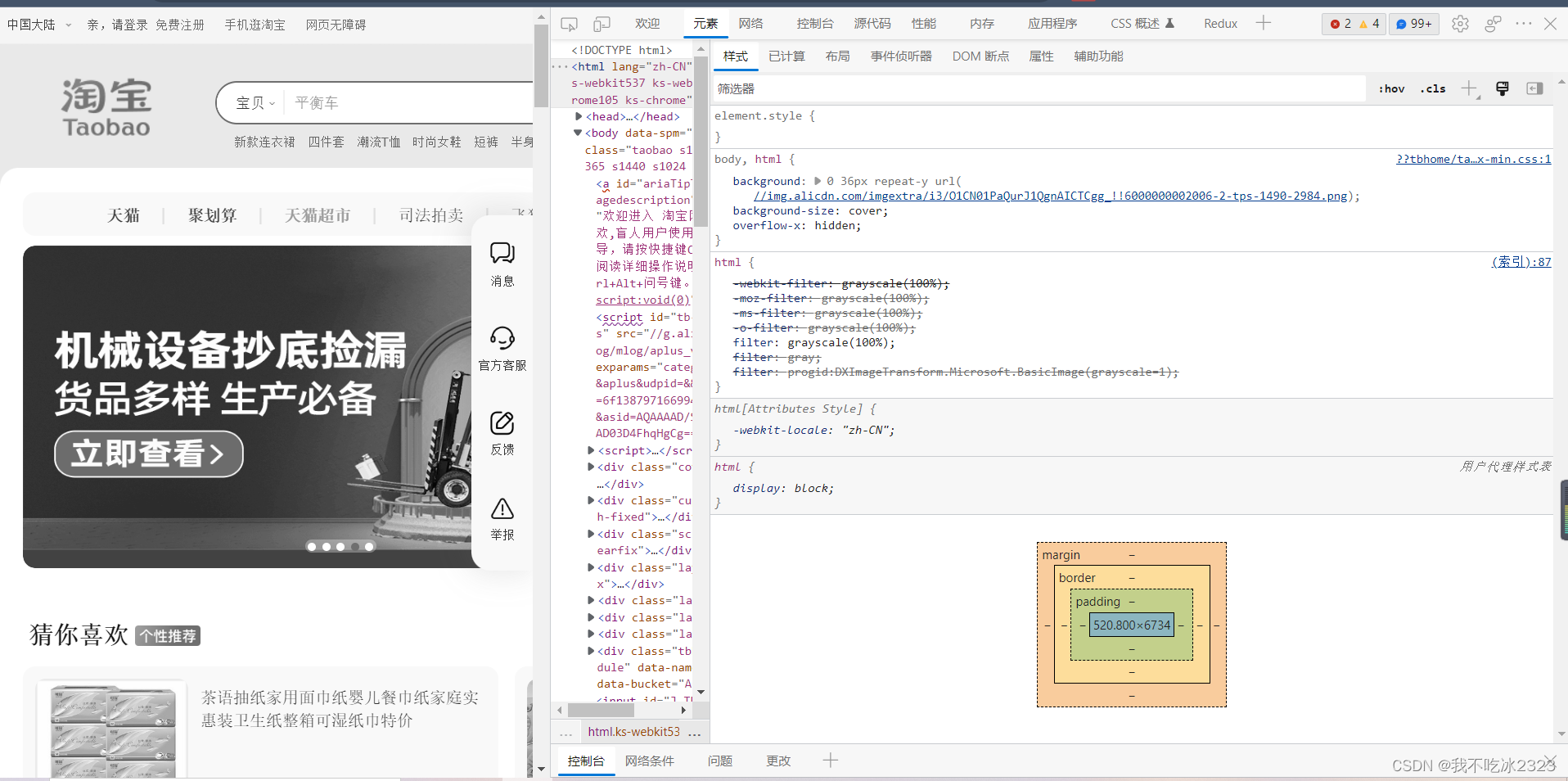The width and height of the screenshot is (1568, 781).
Task: Expand the div class="tb node
Action: [591, 651]
